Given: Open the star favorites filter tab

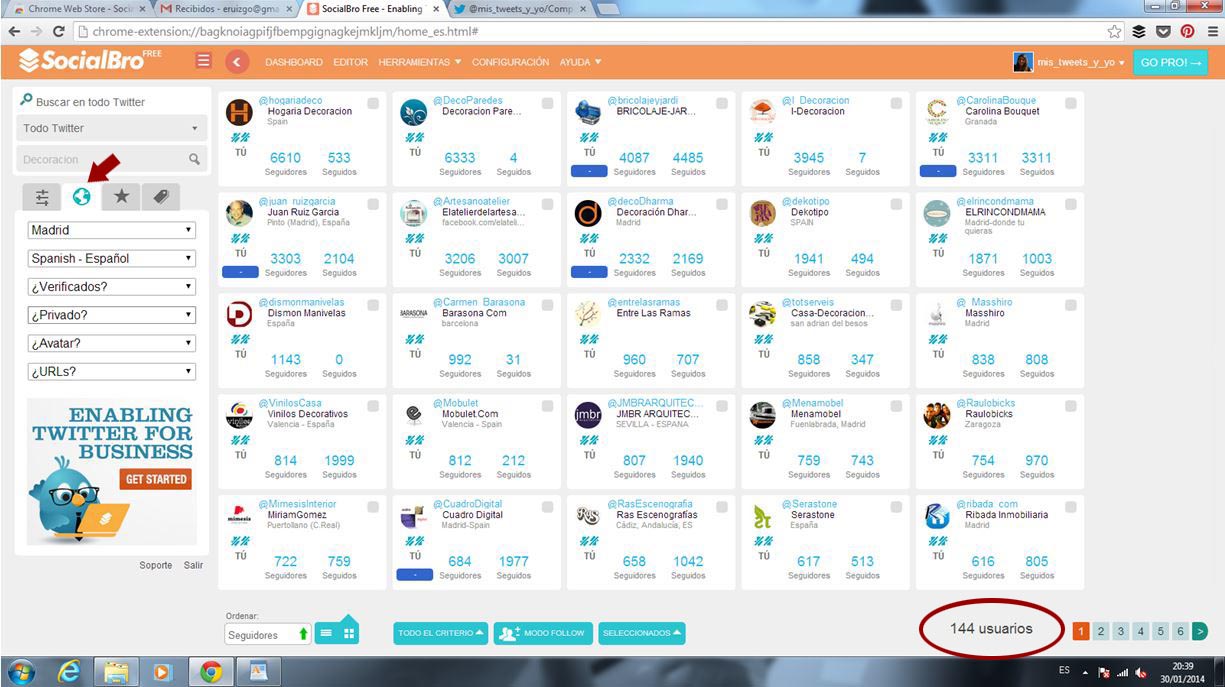Looking at the screenshot, I should (x=121, y=197).
